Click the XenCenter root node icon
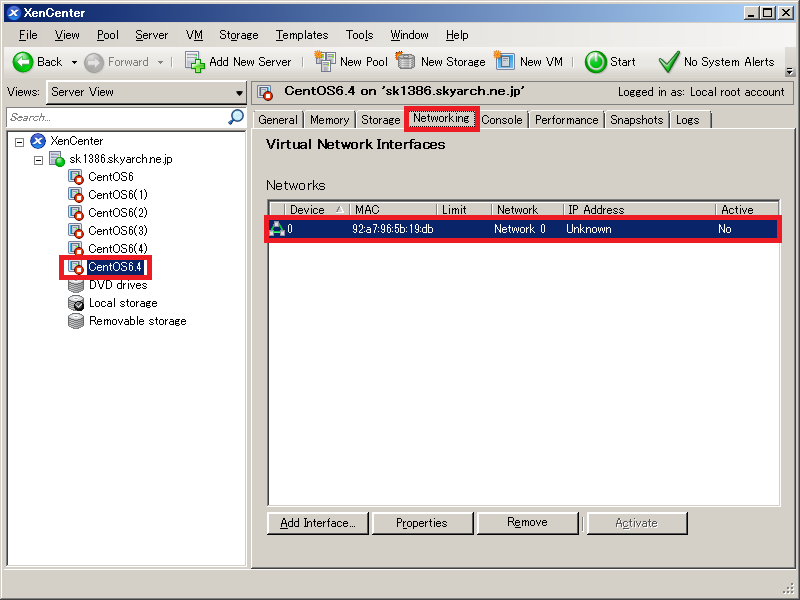The image size is (800, 600). pyautogui.click(x=38, y=141)
